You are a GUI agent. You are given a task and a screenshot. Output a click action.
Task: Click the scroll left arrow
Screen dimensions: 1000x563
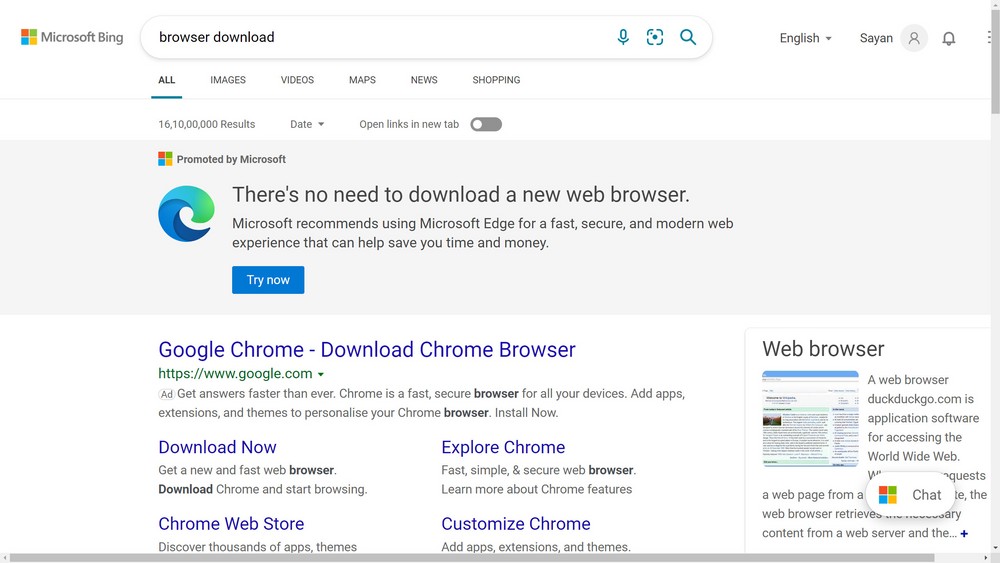[4, 558]
